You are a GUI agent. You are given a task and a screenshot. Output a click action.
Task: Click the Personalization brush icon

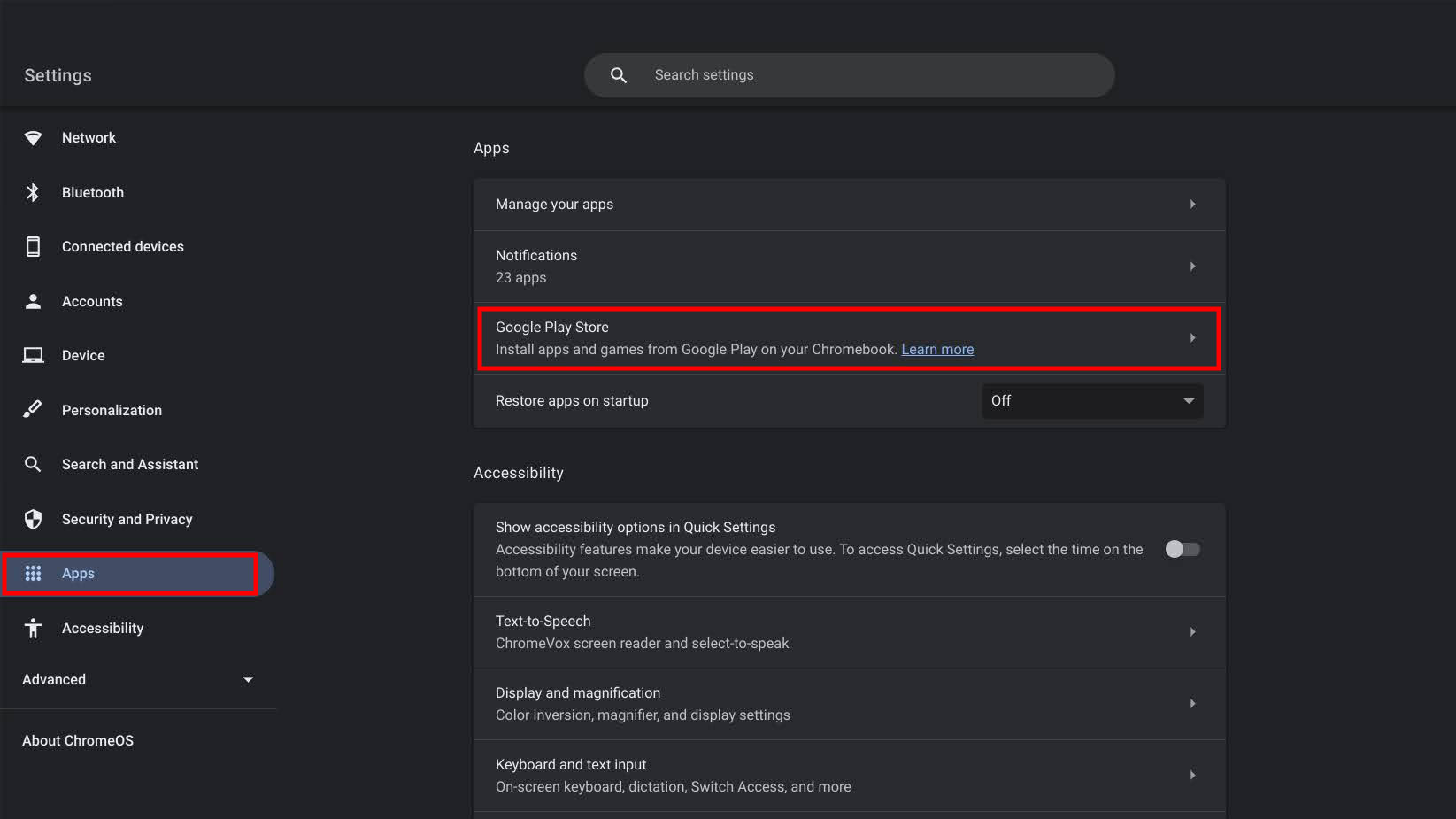point(33,410)
